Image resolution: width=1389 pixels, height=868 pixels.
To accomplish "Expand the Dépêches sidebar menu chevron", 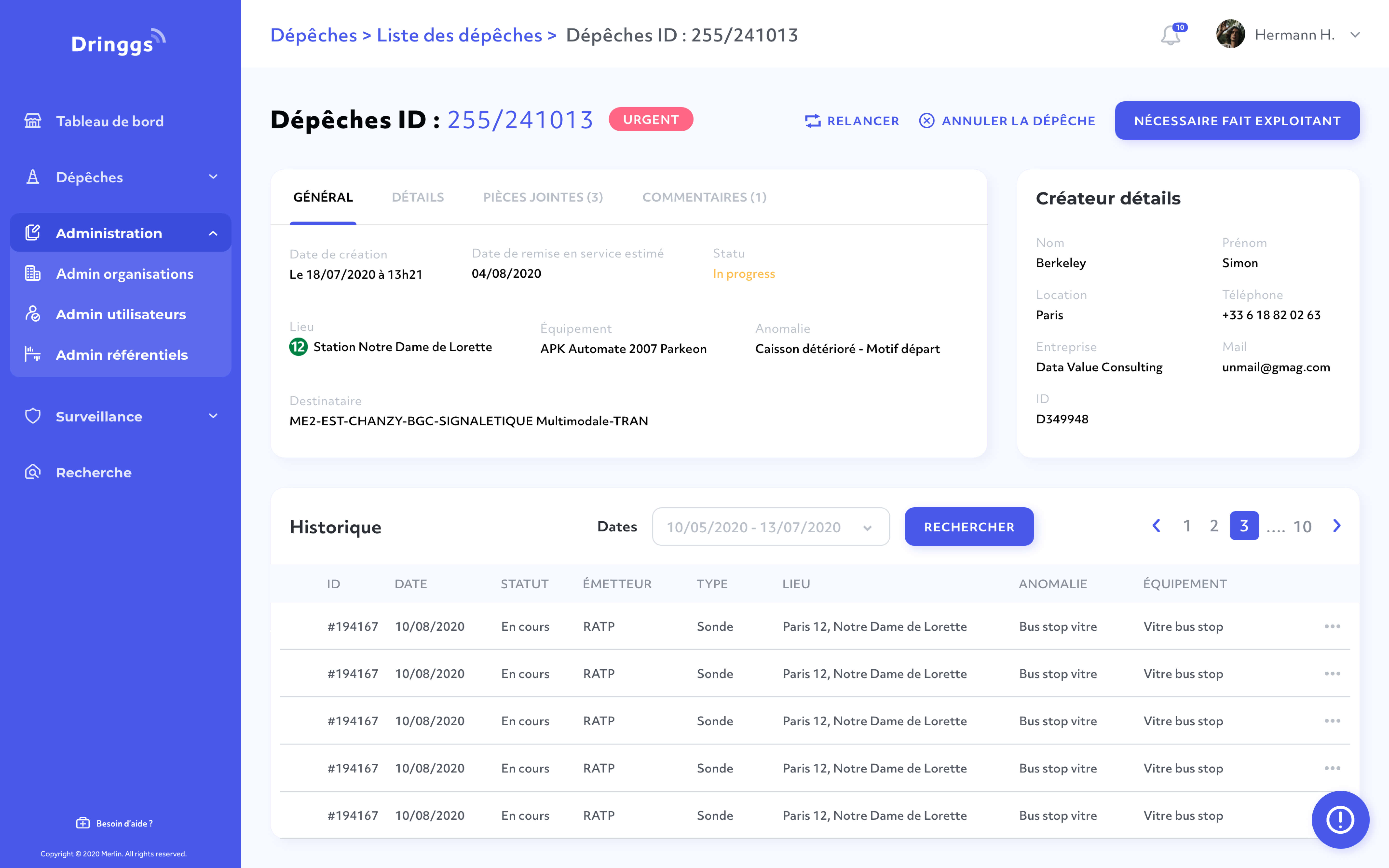I will [213, 177].
